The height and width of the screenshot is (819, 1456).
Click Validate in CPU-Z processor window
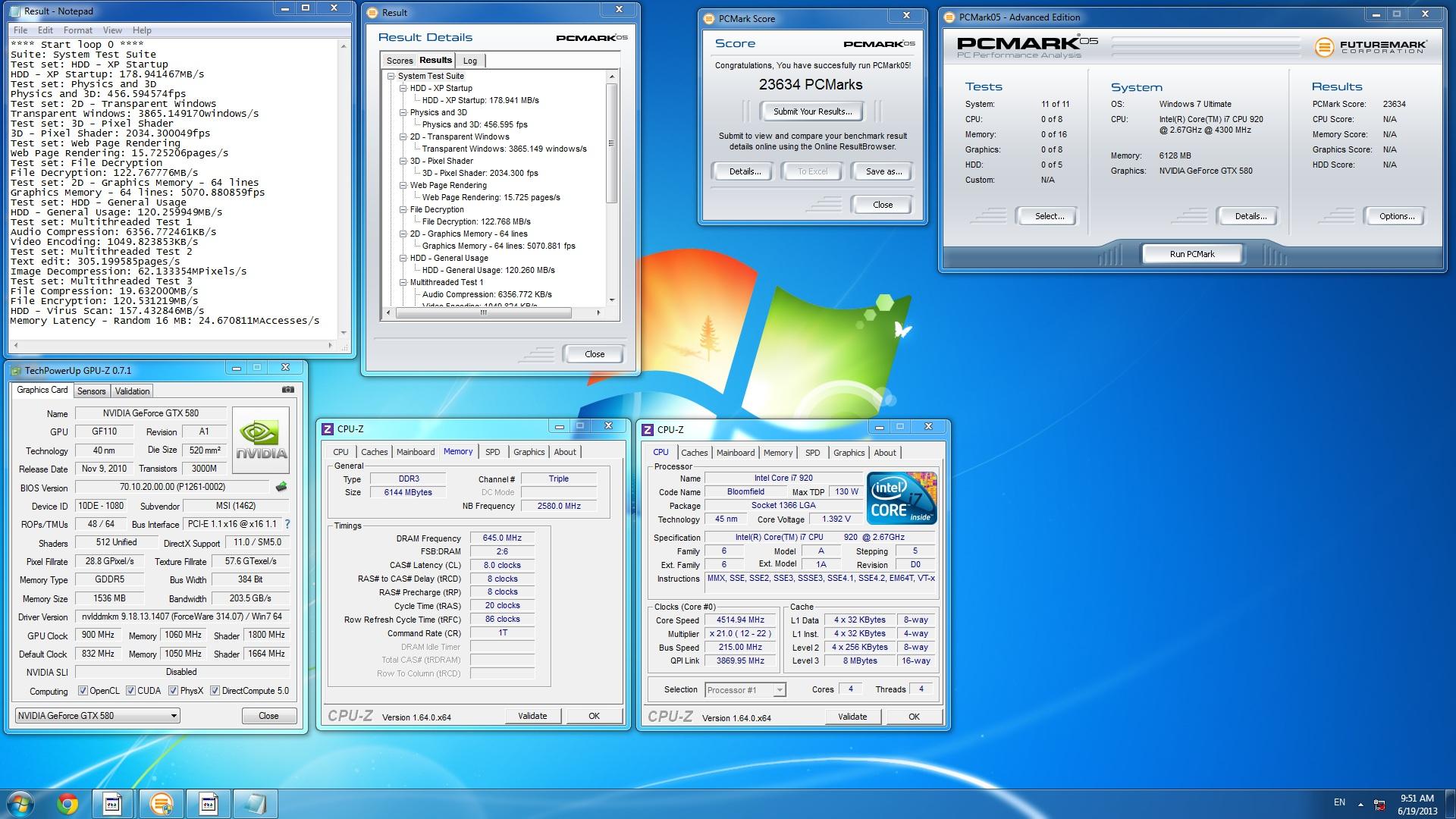point(852,717)
